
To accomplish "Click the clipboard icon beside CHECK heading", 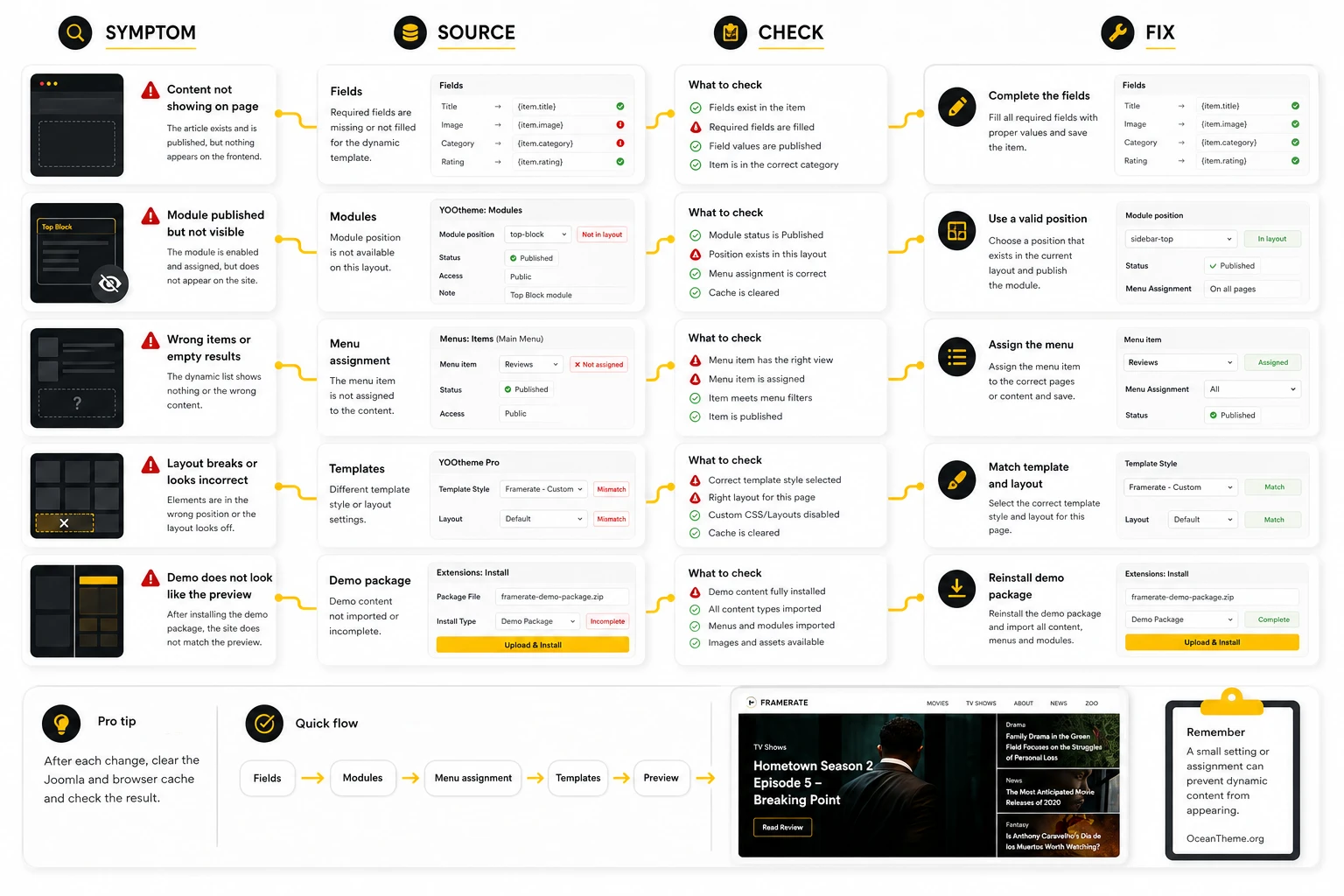I will point(731,33).
